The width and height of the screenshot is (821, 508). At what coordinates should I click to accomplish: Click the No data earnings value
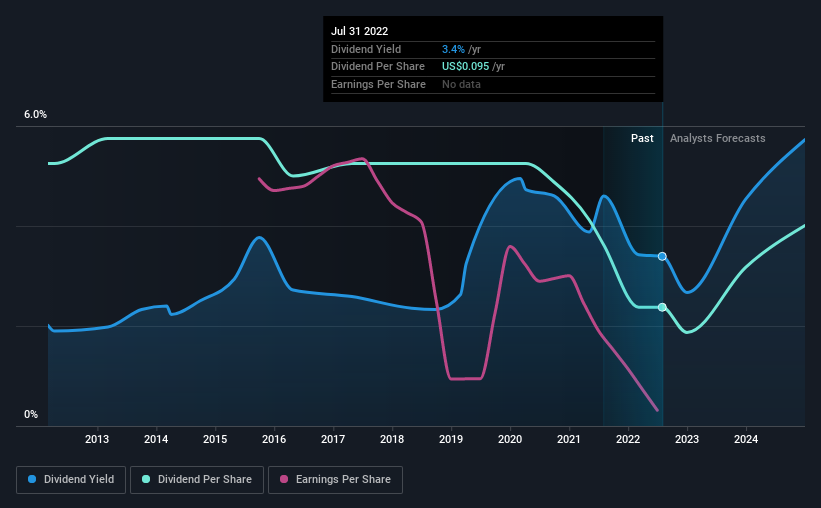(x=461, y=84)
